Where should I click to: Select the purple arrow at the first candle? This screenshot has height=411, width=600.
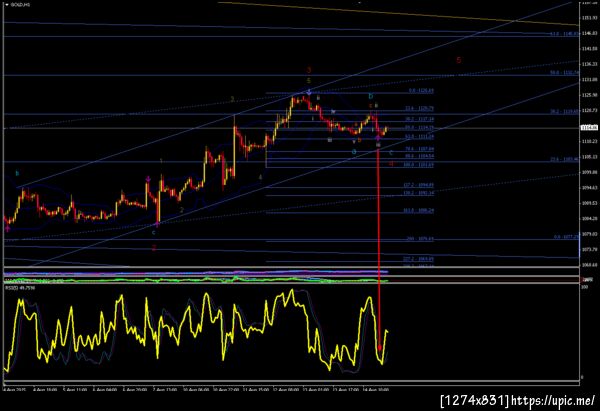tap(8, 228)
